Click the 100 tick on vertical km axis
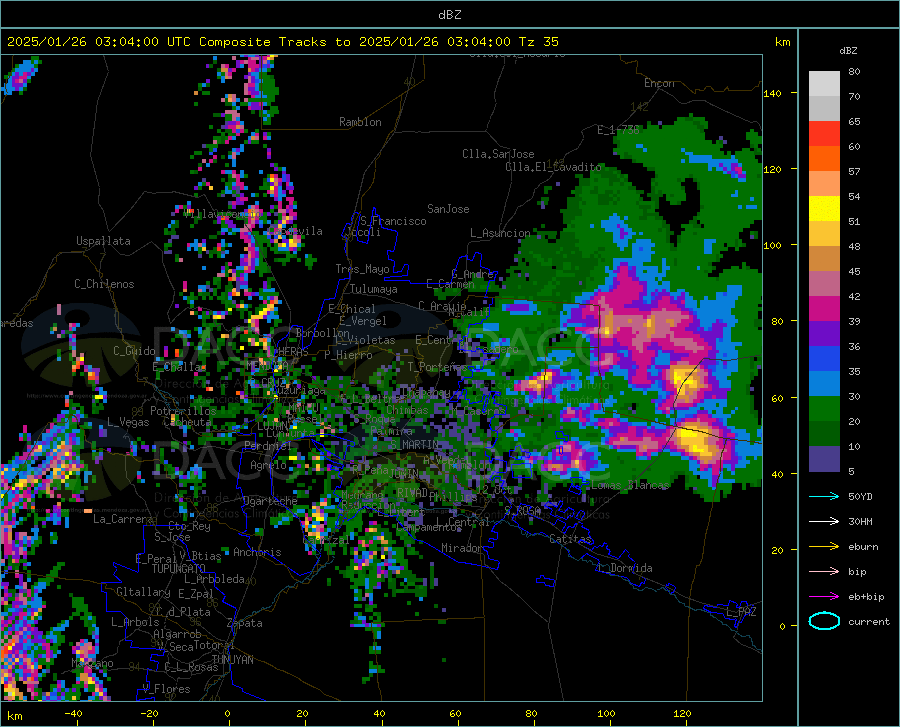900x727 pixels. pyautogui.click(x=773, y=245)
